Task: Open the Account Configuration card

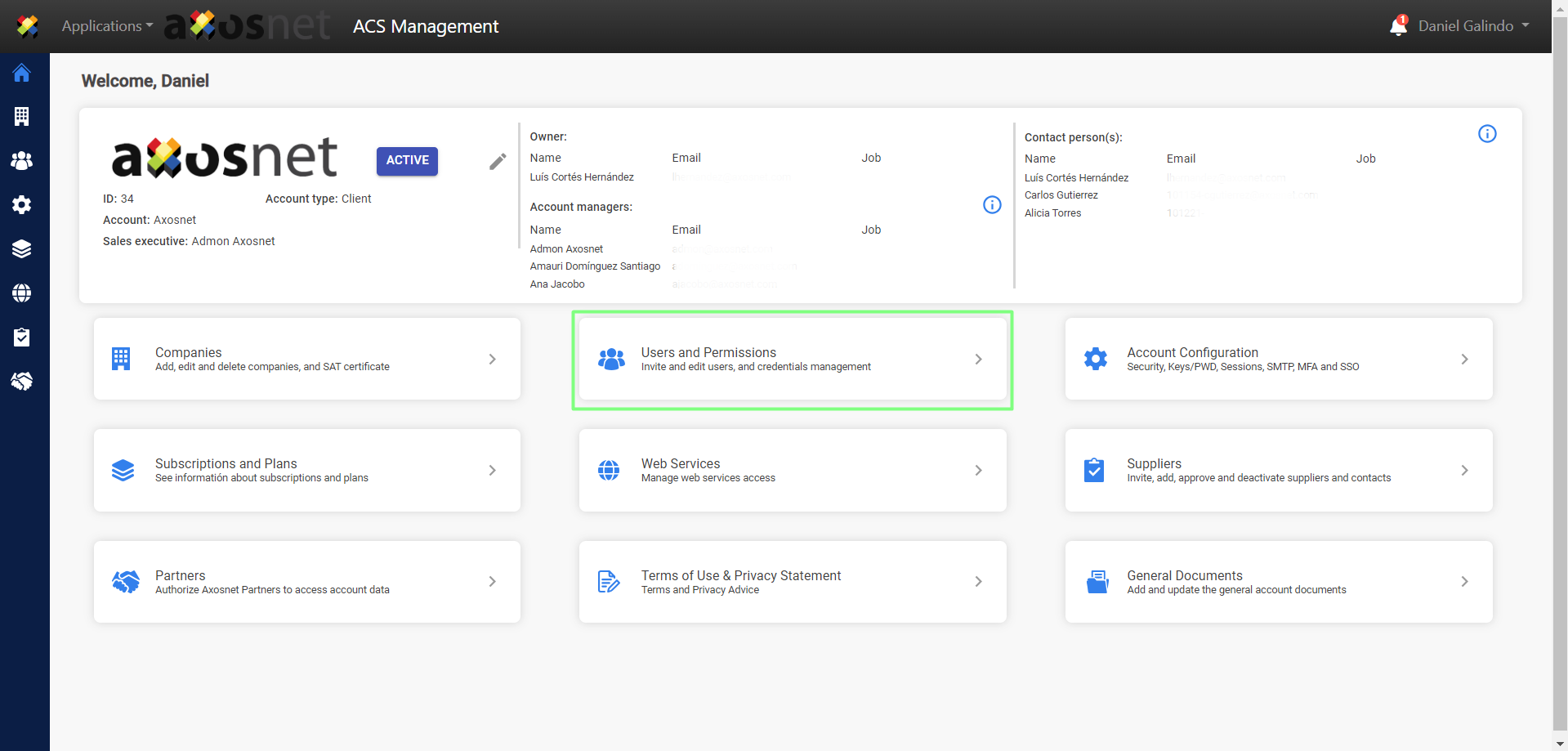Action: 1278,360
